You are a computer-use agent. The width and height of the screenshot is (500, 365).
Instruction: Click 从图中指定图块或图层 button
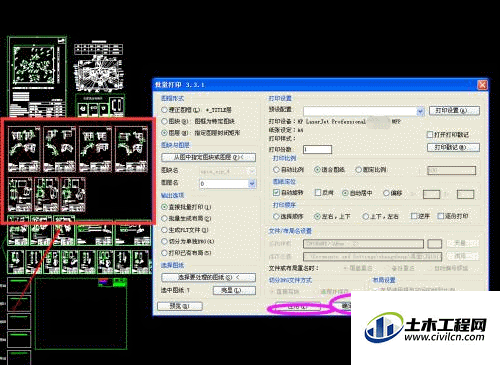[x=209, y=157]
